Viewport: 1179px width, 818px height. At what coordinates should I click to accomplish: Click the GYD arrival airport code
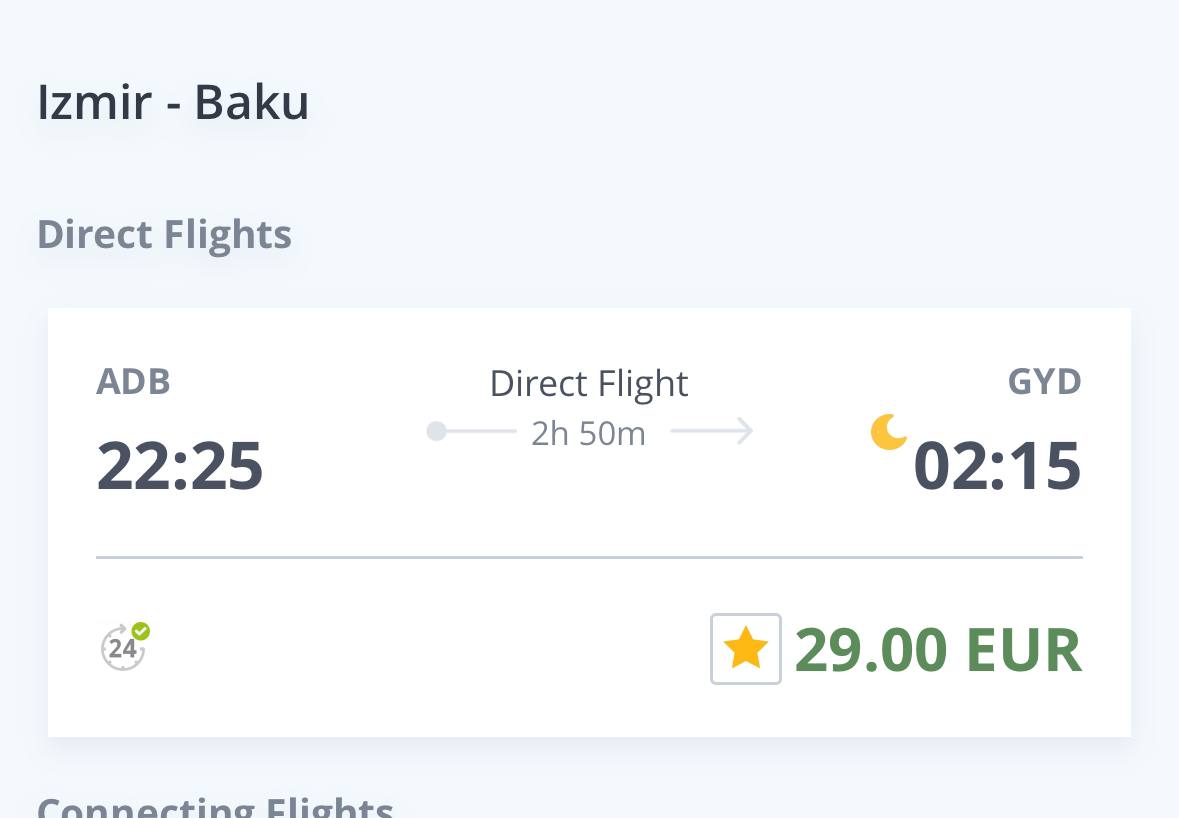[x=1044, y=382]
